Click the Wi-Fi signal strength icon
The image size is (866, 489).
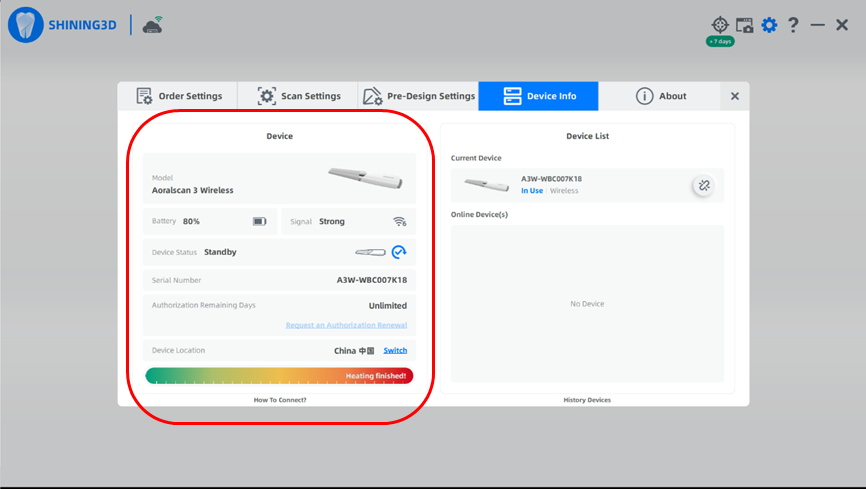tap(400, 222)
